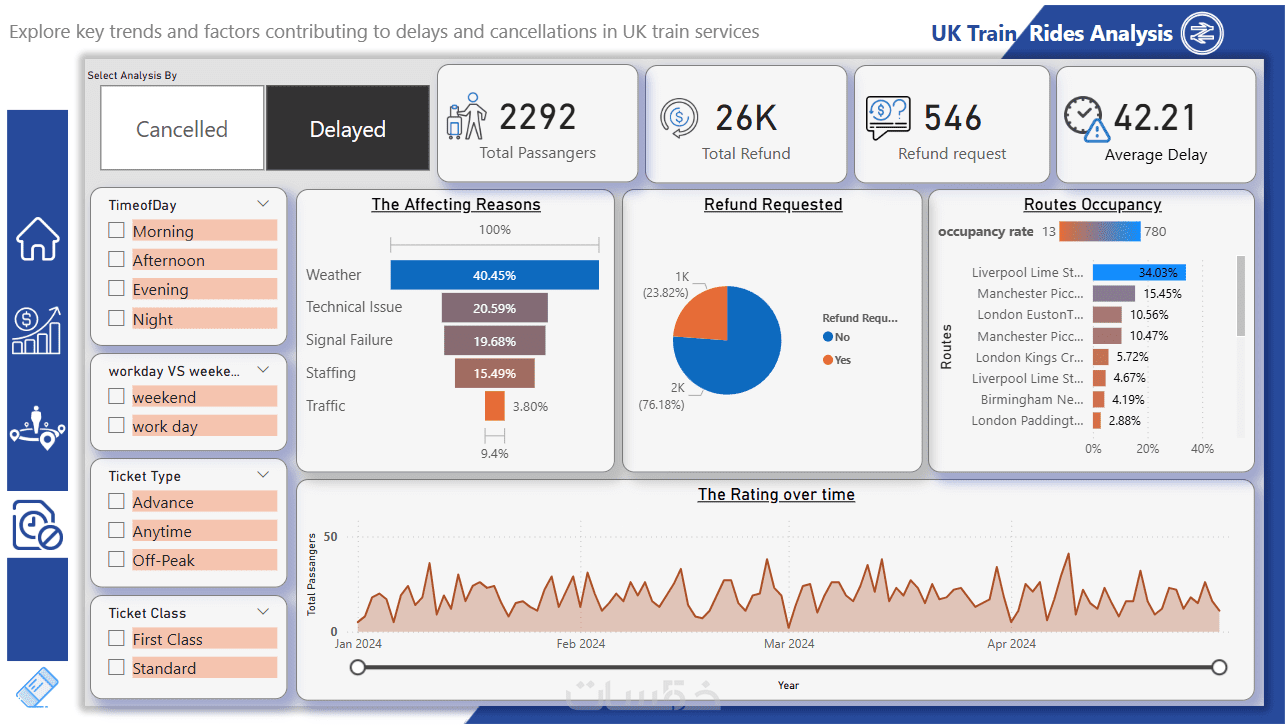The image size is (1288, 726).
Task: Select the Birmingham Ne route bar
Action: coord(1098,399)
